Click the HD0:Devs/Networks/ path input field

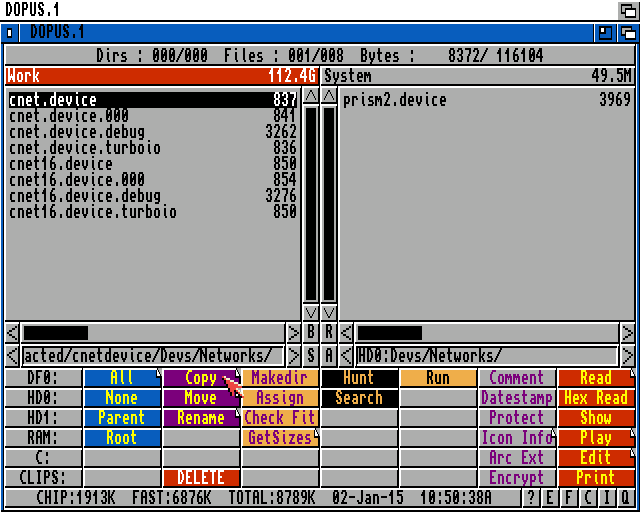click(x=487, y=356)
